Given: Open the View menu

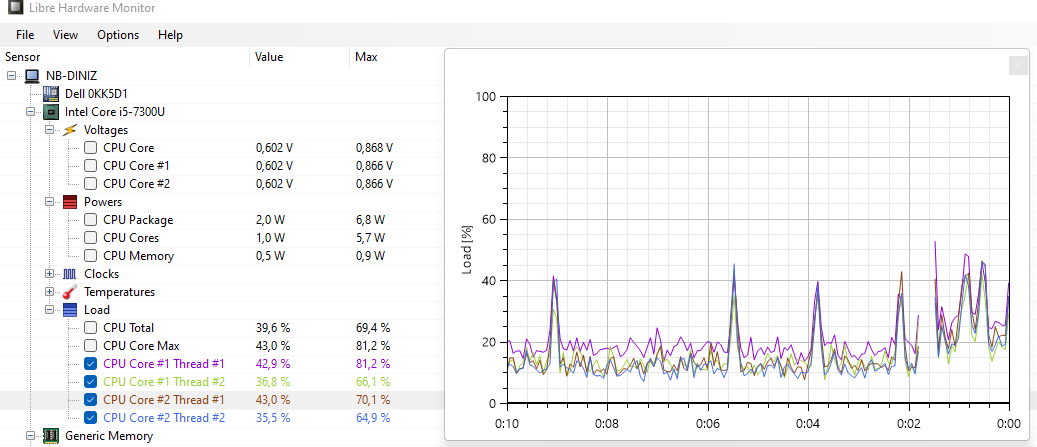Looking at the screenshot, I should click(65, 35).
